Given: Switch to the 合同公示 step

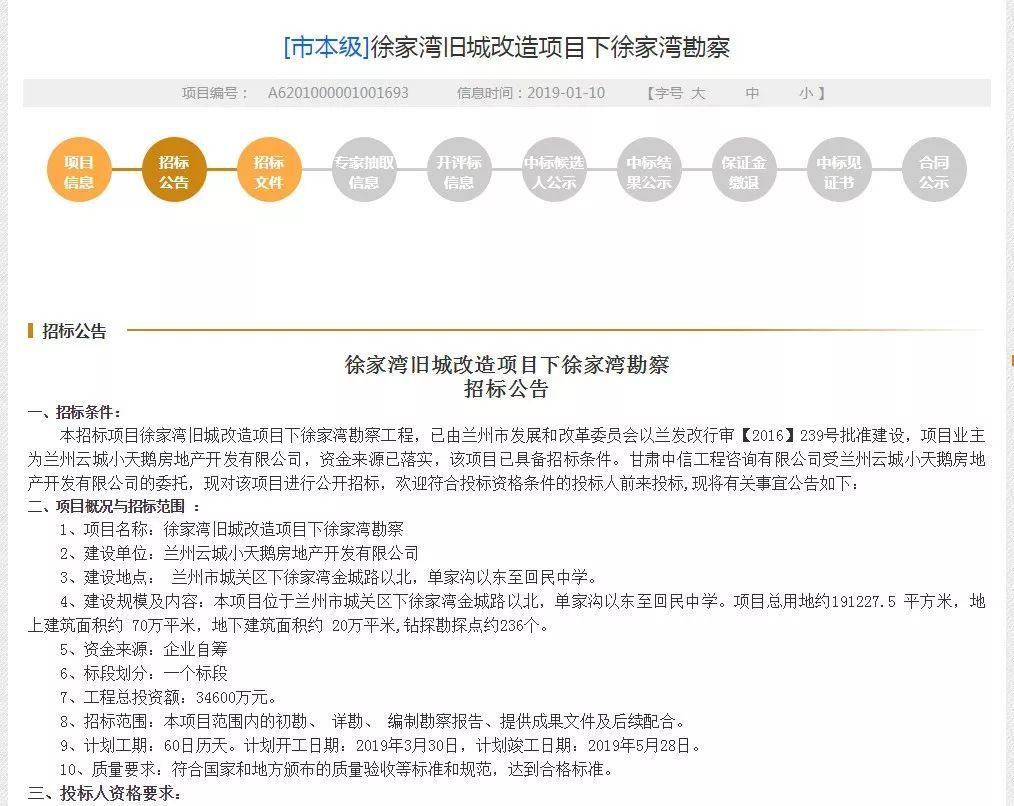Looking at the screenshot, I should click(x=934, y=172).
